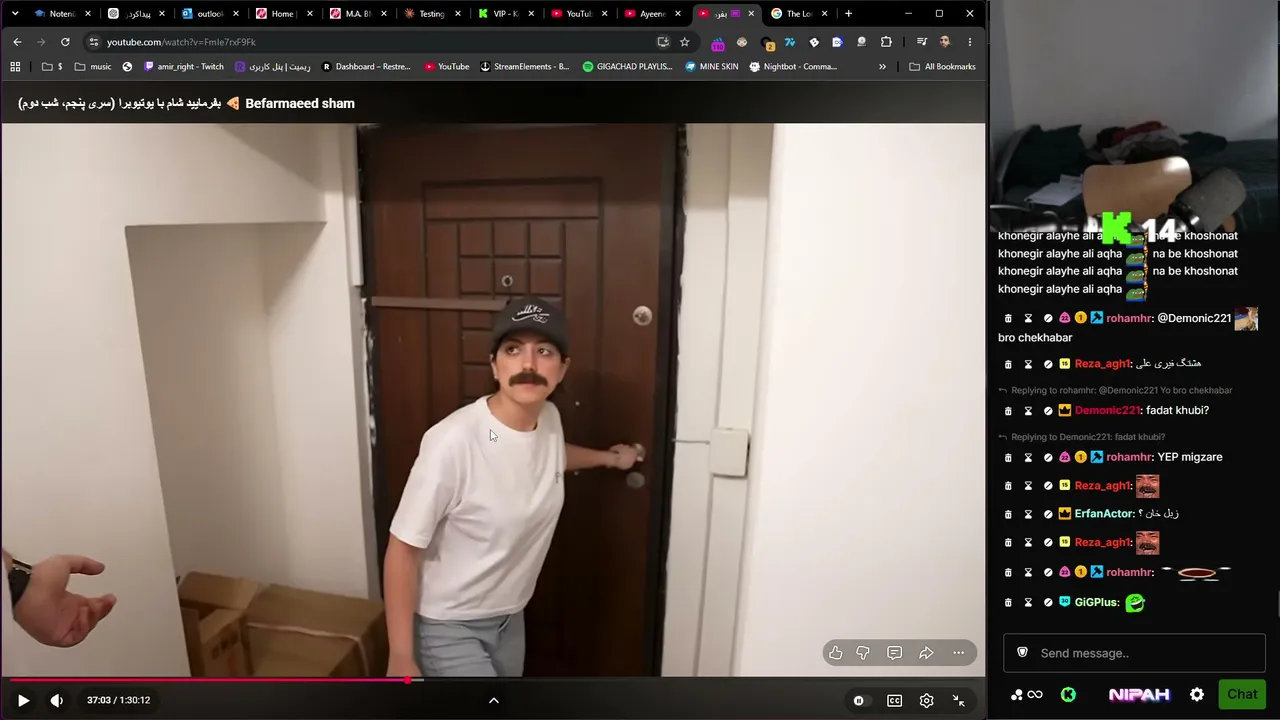Expand the chevron up in player bar
1280x720 pixels.
493,700
